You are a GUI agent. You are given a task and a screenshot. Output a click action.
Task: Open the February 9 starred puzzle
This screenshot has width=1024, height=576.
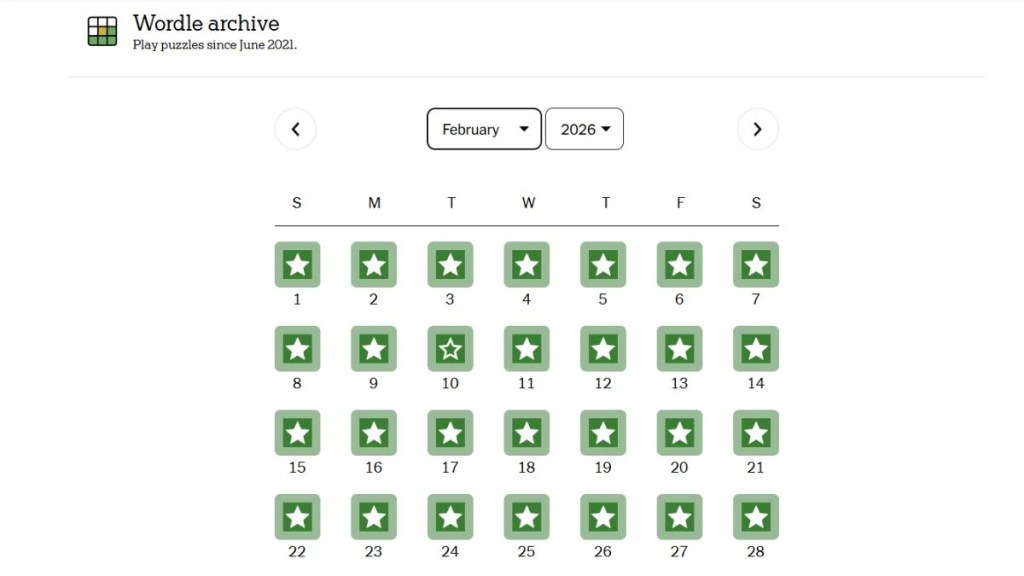pos(374,349)
